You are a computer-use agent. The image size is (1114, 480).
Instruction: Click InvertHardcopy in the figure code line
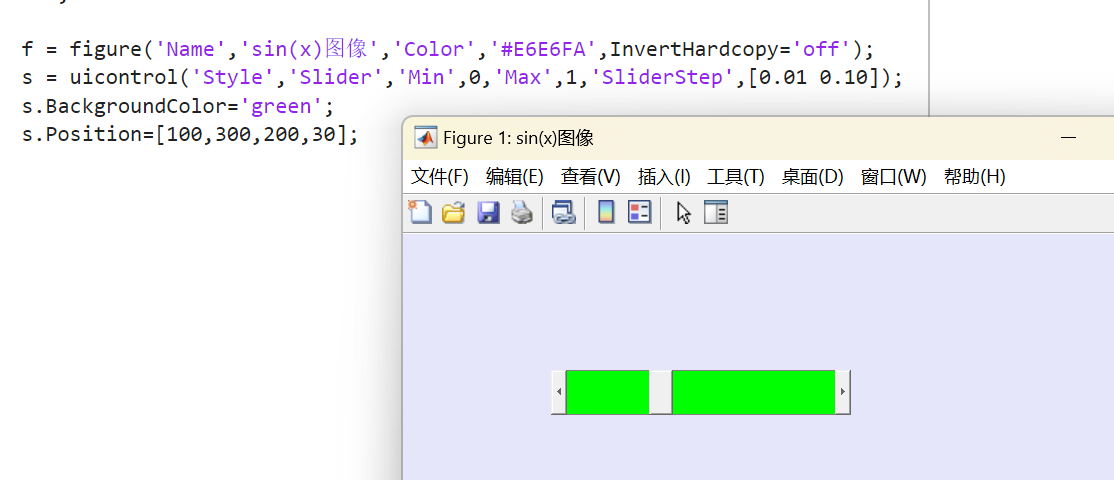(x=695, y=50)
